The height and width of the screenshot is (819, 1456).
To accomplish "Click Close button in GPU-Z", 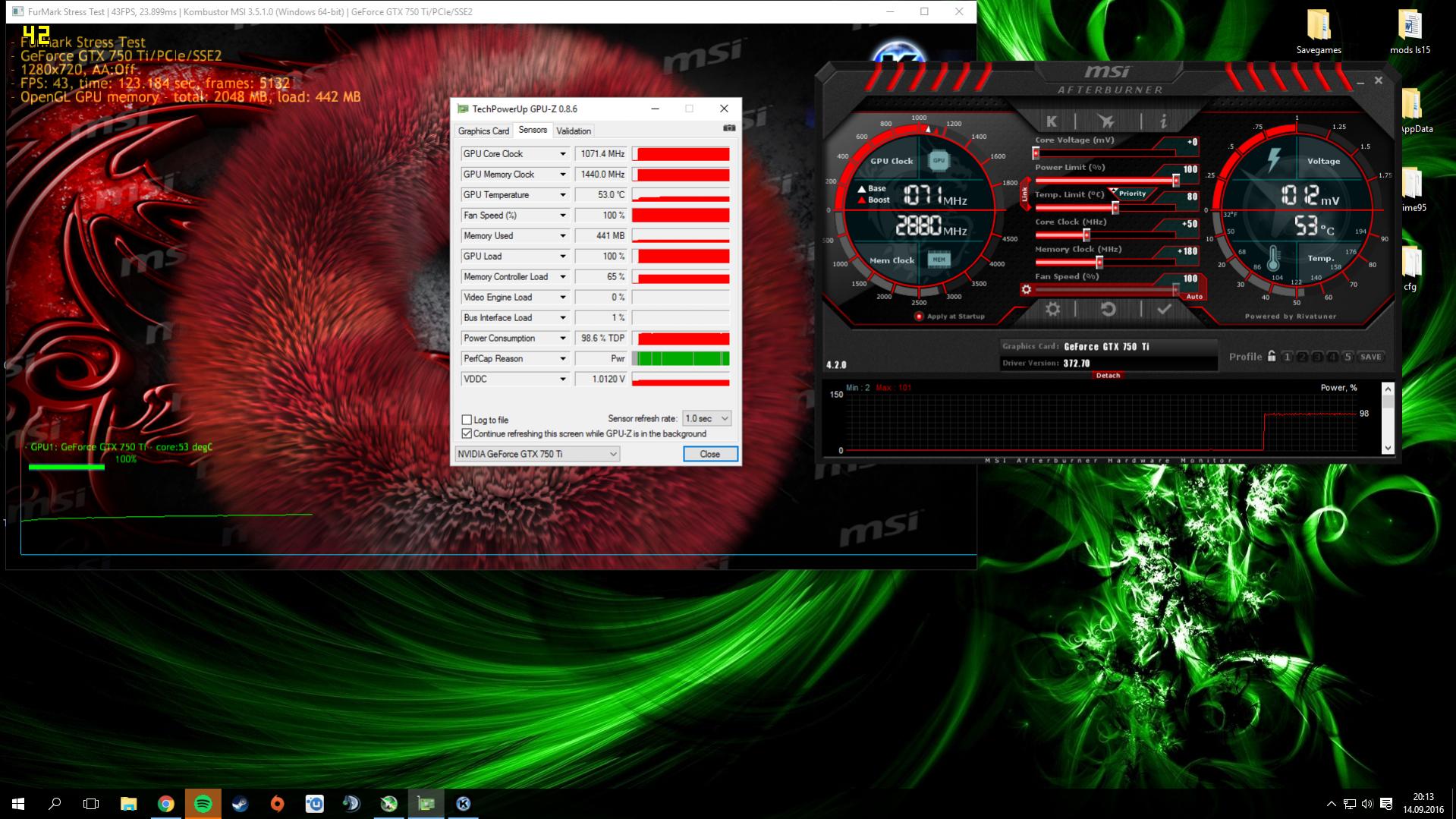I will (x=710, y=454).
